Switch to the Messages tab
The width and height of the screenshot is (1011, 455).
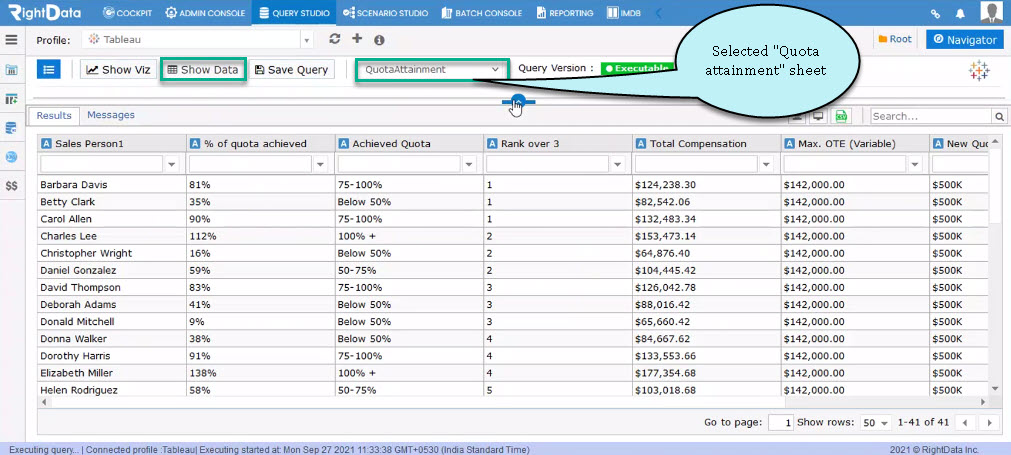[x=111, y=115]
